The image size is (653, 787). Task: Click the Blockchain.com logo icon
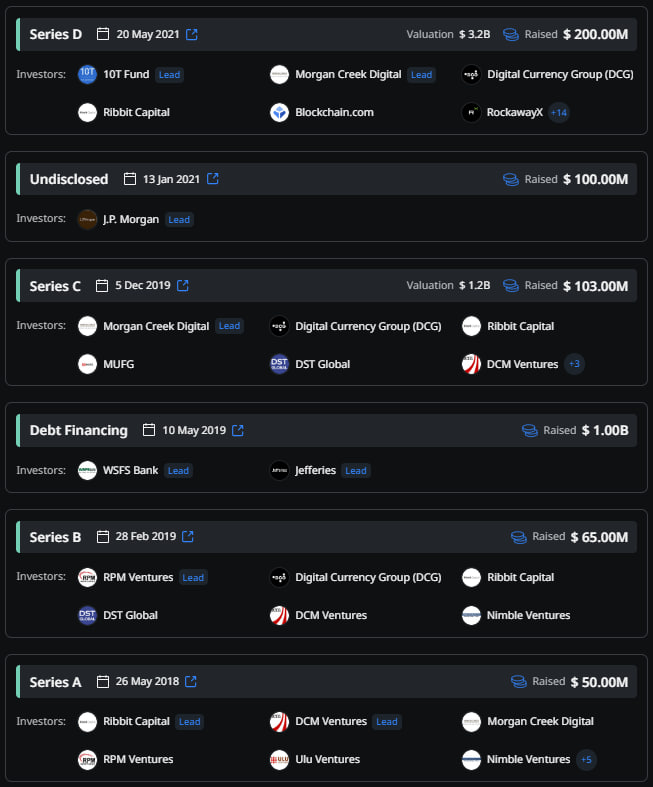[279, 112]
